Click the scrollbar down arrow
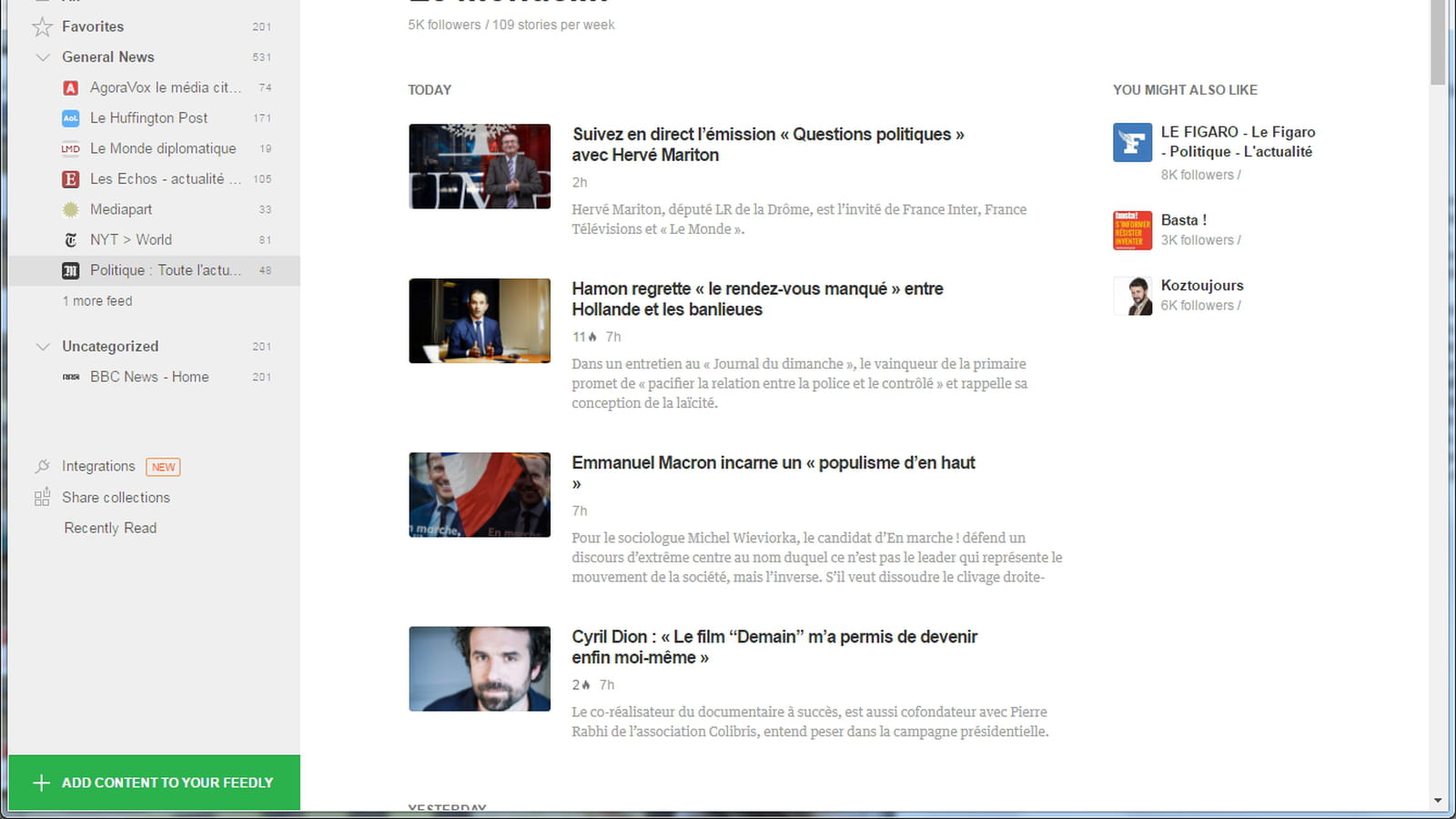The width and height of the screenshot is (1456, 819). (1438, 802)
